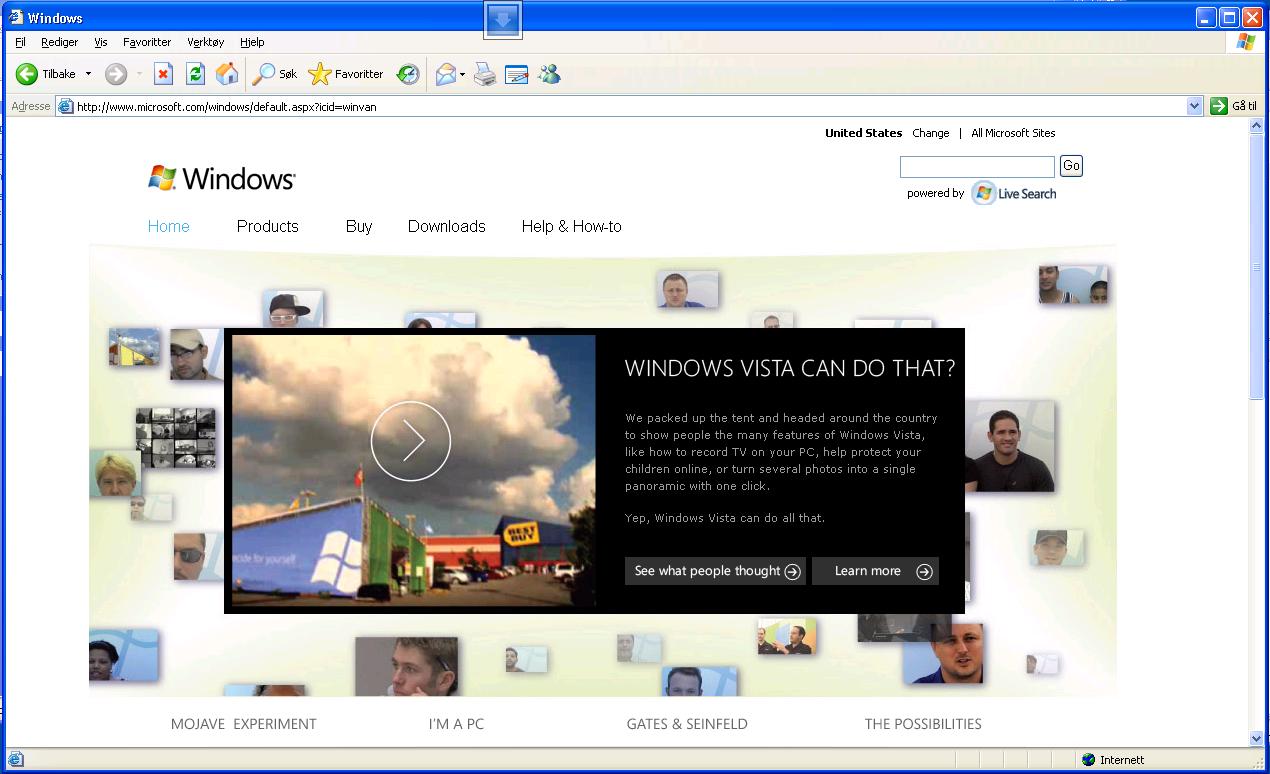Click the Best Buy video thumbnail

click(x=414, y=471)
